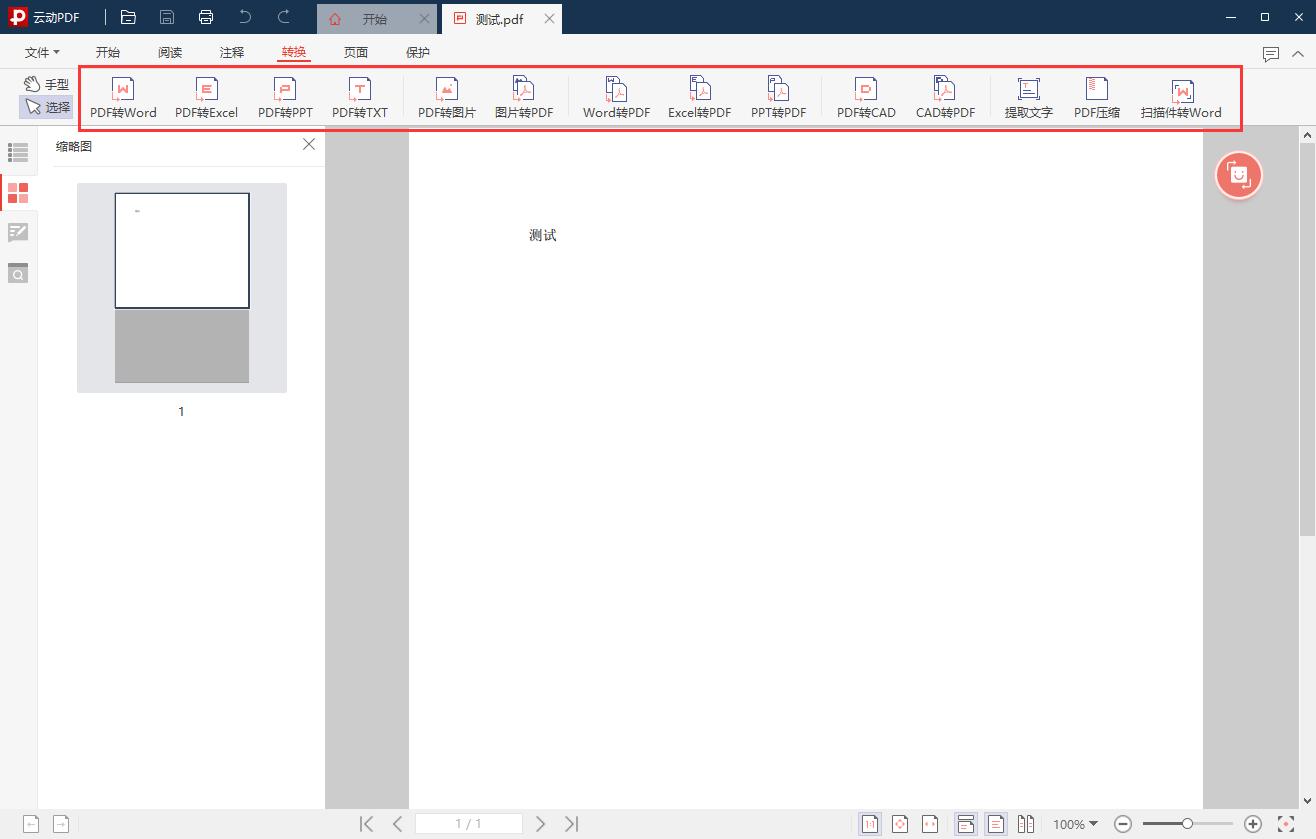Screen dimensions: 1316x839
Task: Click the 提取文字 text extraction icon
Action: 1028,99
